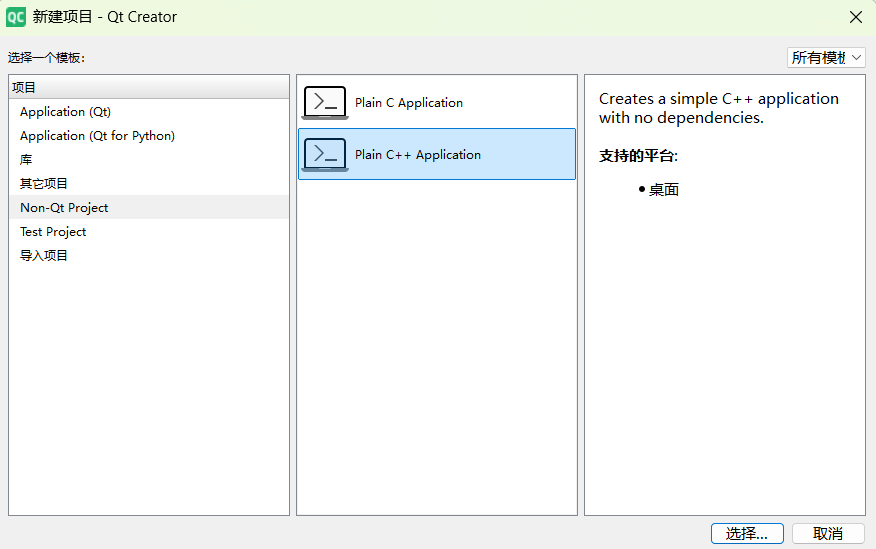Select Application (Qt) category

(x=149, y=112)
